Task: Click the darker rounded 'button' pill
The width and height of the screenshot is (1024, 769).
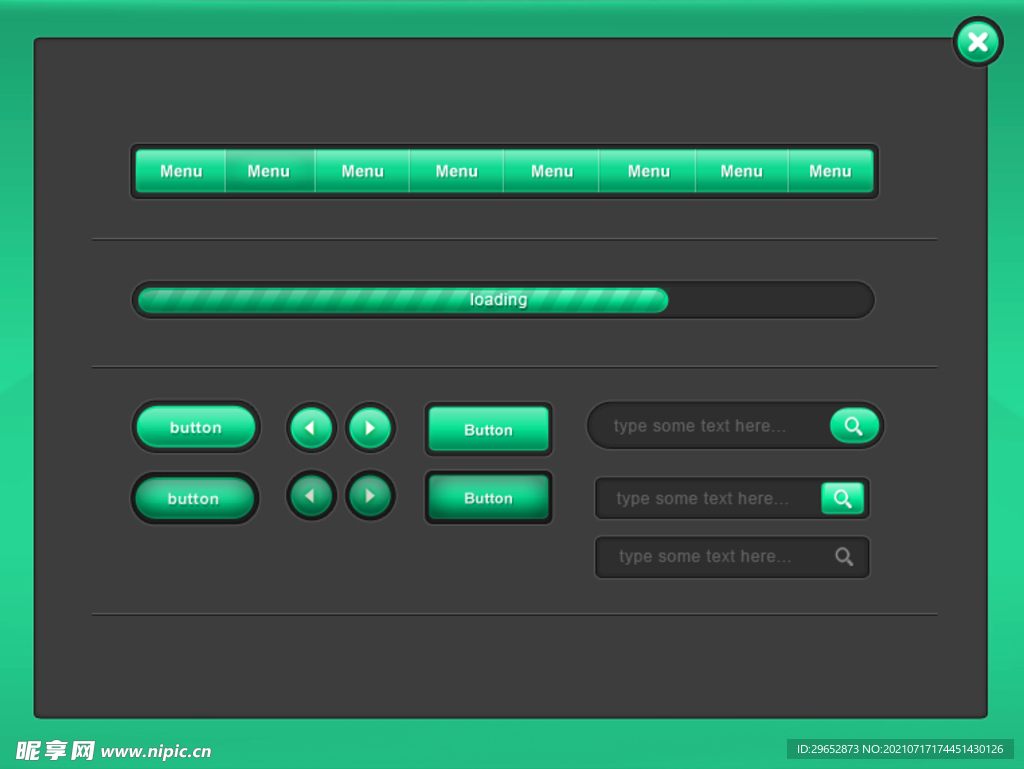Action: point(194,498)
